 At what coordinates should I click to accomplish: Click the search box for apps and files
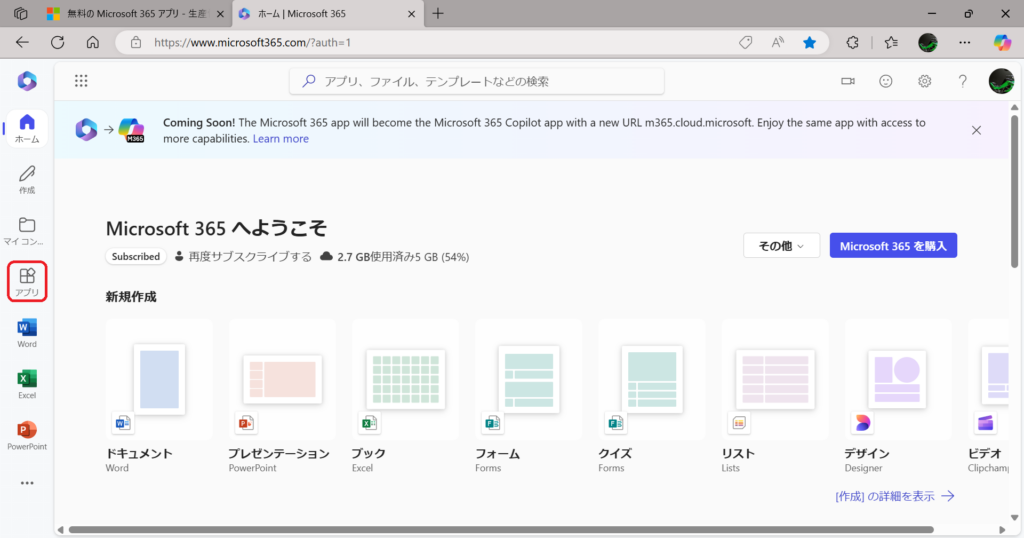point(477,81)
